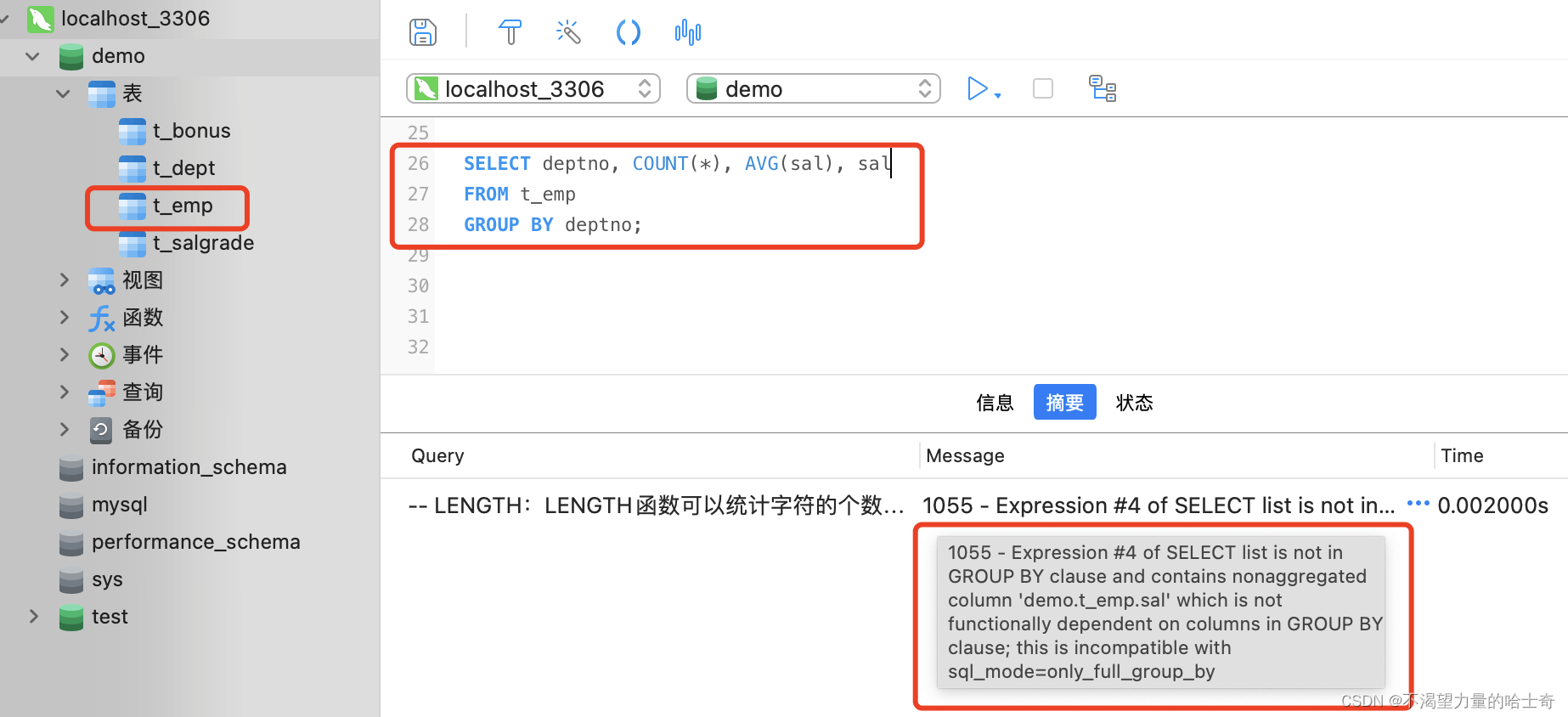Screen dimensions: 1568x717
Task: Open the run options dropdown arrow
Action: point(998,95)
